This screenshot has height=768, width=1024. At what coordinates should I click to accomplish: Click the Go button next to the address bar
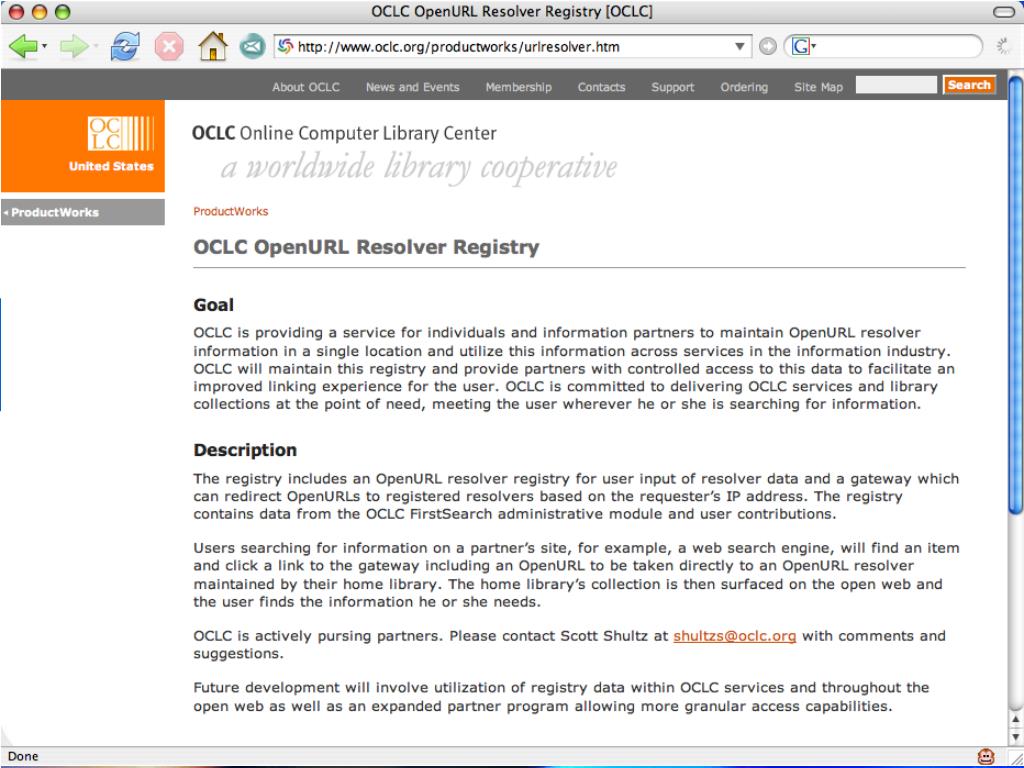[x=767, y=46]
